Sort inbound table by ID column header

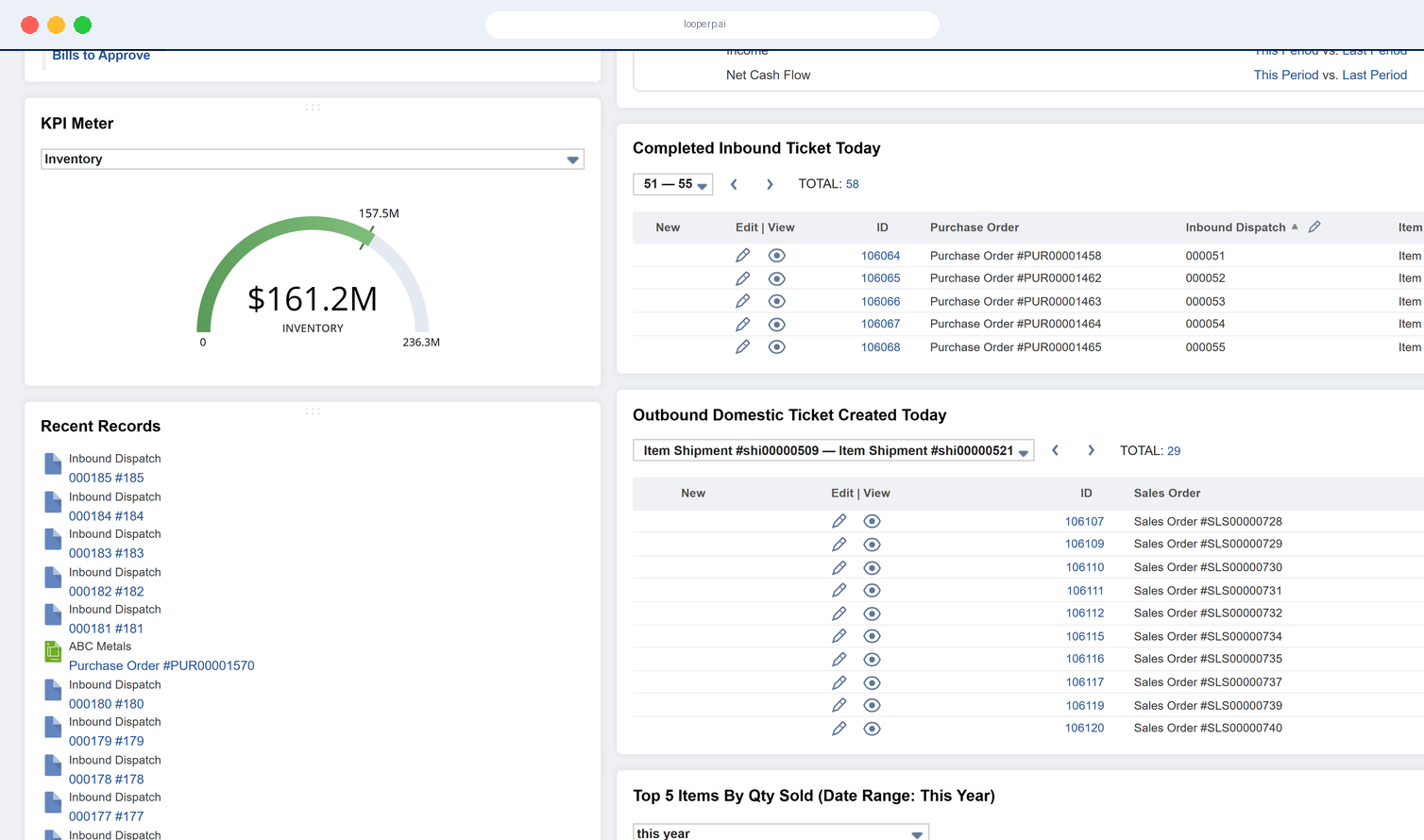(882, 227)
